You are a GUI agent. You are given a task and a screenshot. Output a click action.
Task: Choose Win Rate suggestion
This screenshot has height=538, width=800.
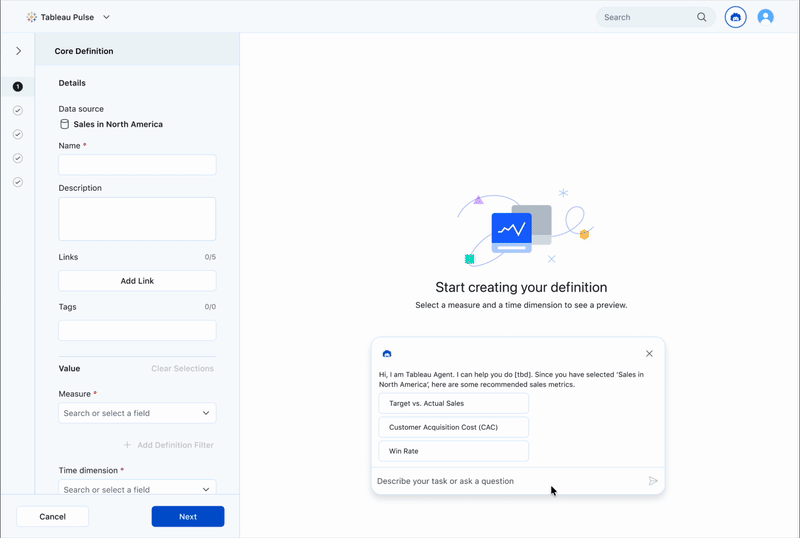454,451
